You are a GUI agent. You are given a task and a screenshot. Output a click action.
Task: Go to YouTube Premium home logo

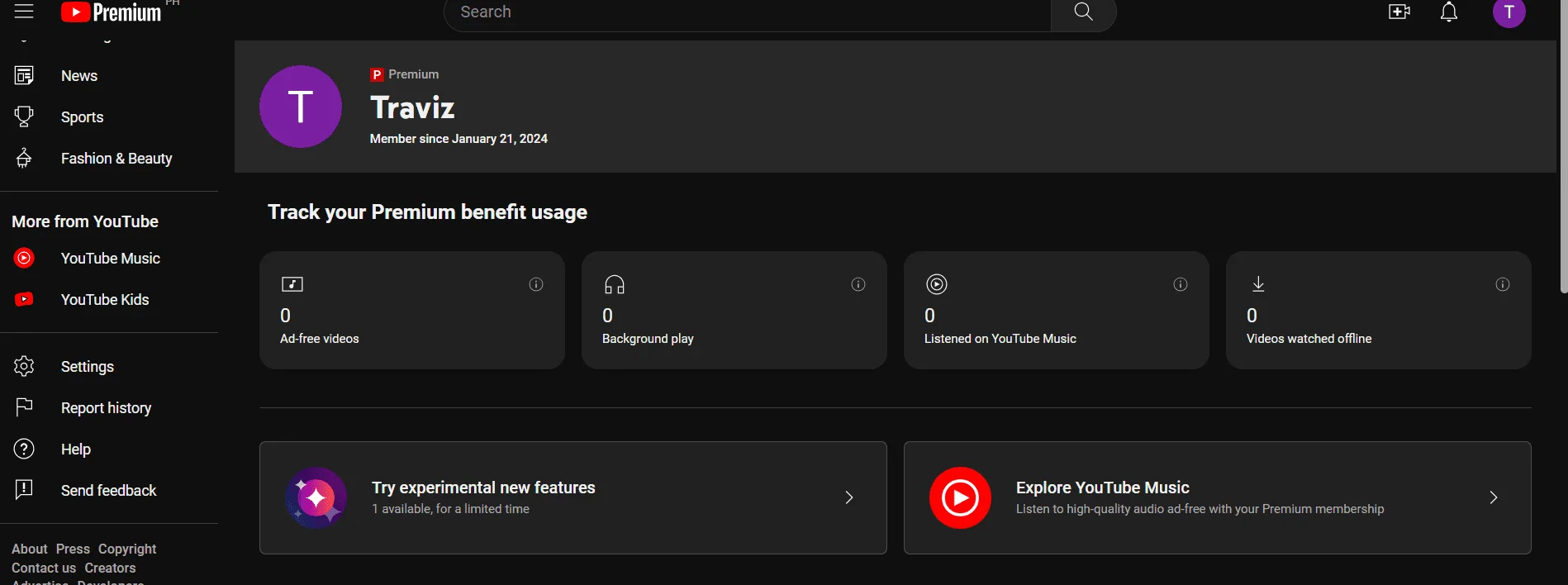[x=111, y=12]
